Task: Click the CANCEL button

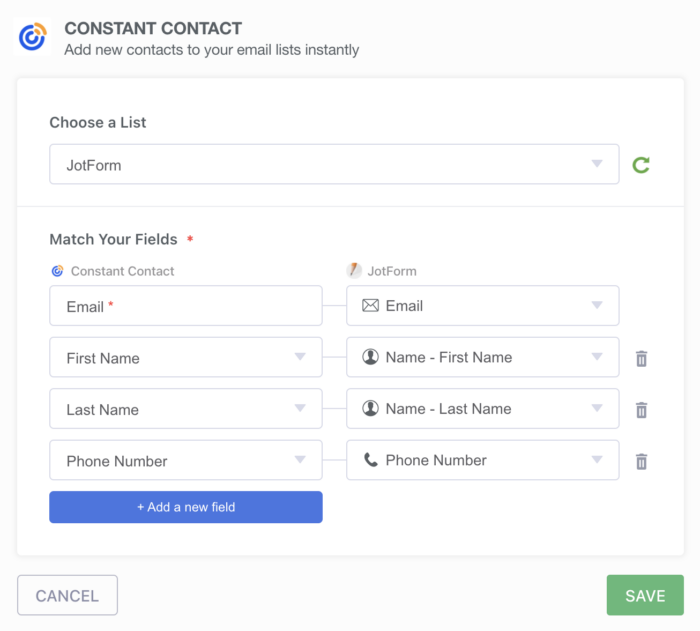Action: 67,596
